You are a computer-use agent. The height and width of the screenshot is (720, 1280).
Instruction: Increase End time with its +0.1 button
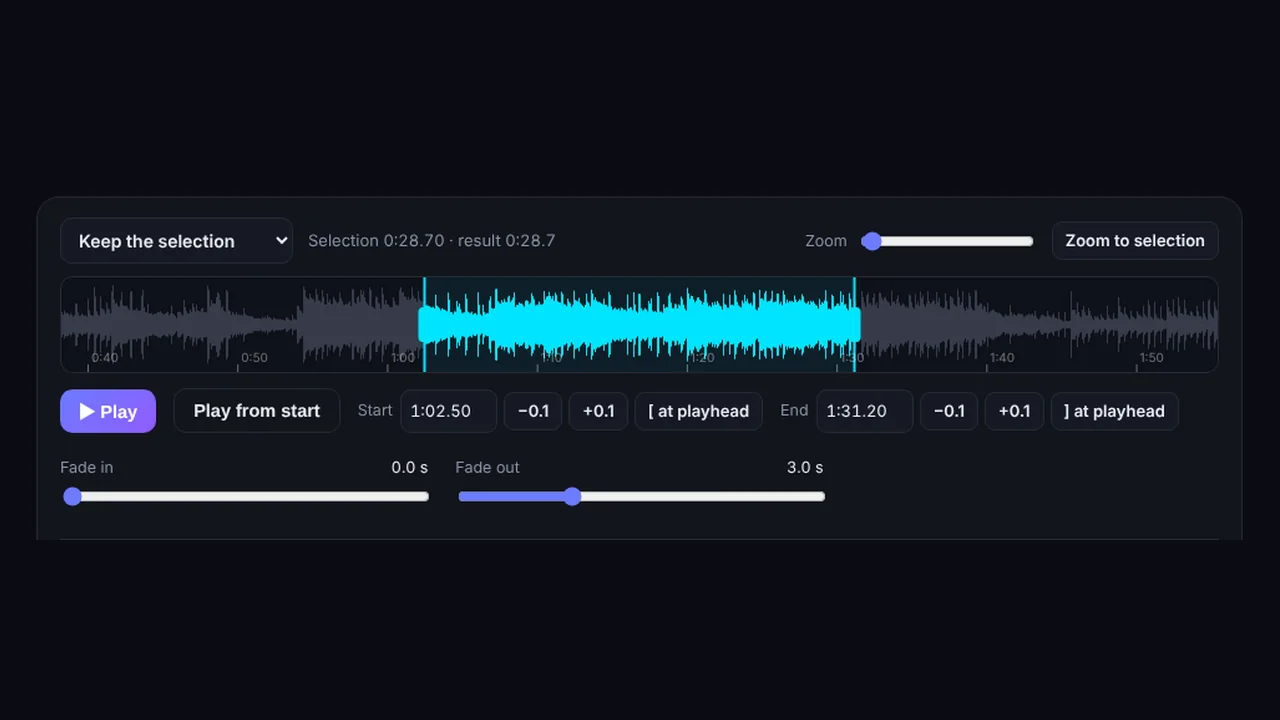pyautogui.click(x=1015, y=411)
